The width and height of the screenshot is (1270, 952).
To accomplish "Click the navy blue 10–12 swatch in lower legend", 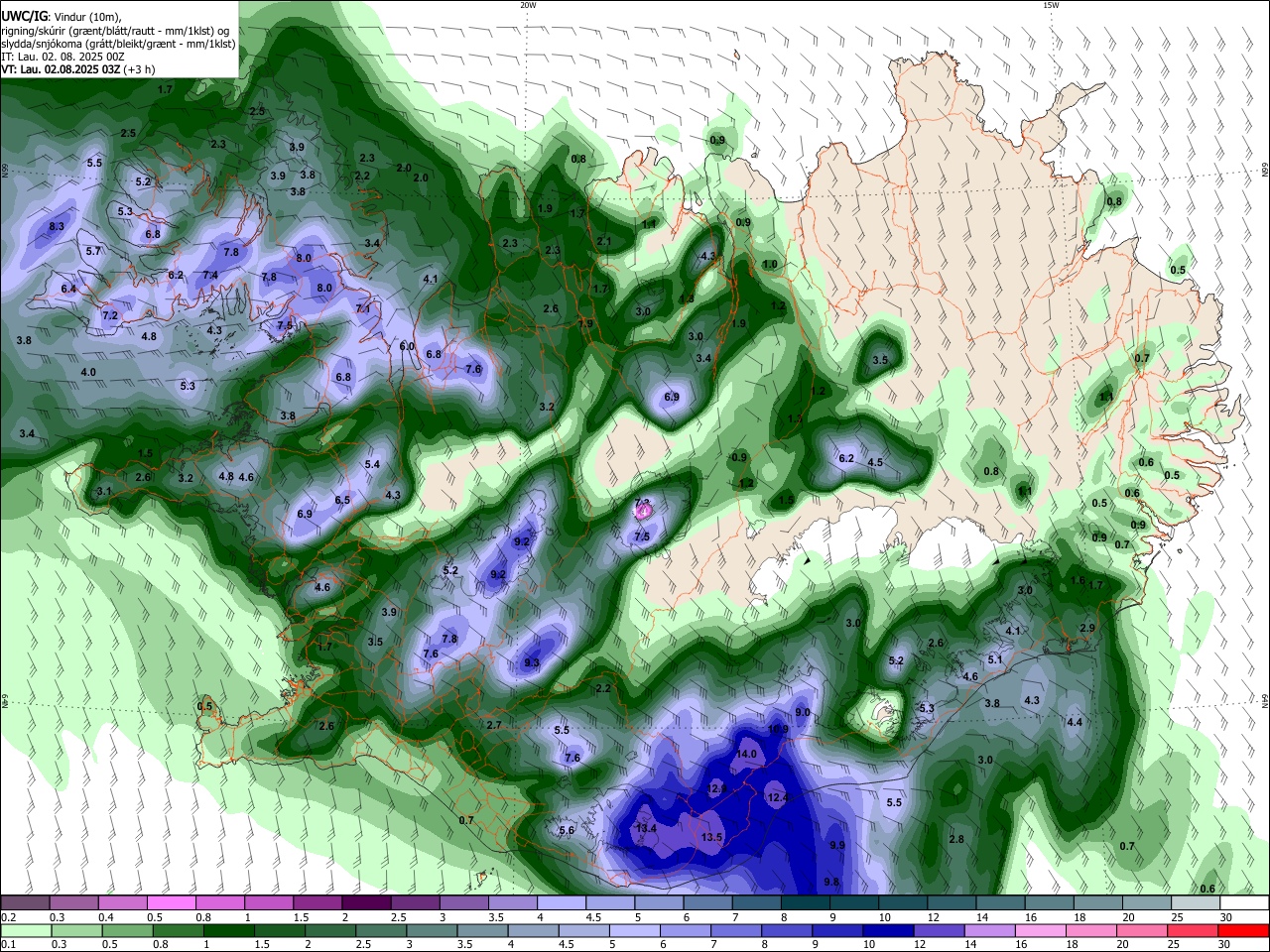I will pos(886,930).
